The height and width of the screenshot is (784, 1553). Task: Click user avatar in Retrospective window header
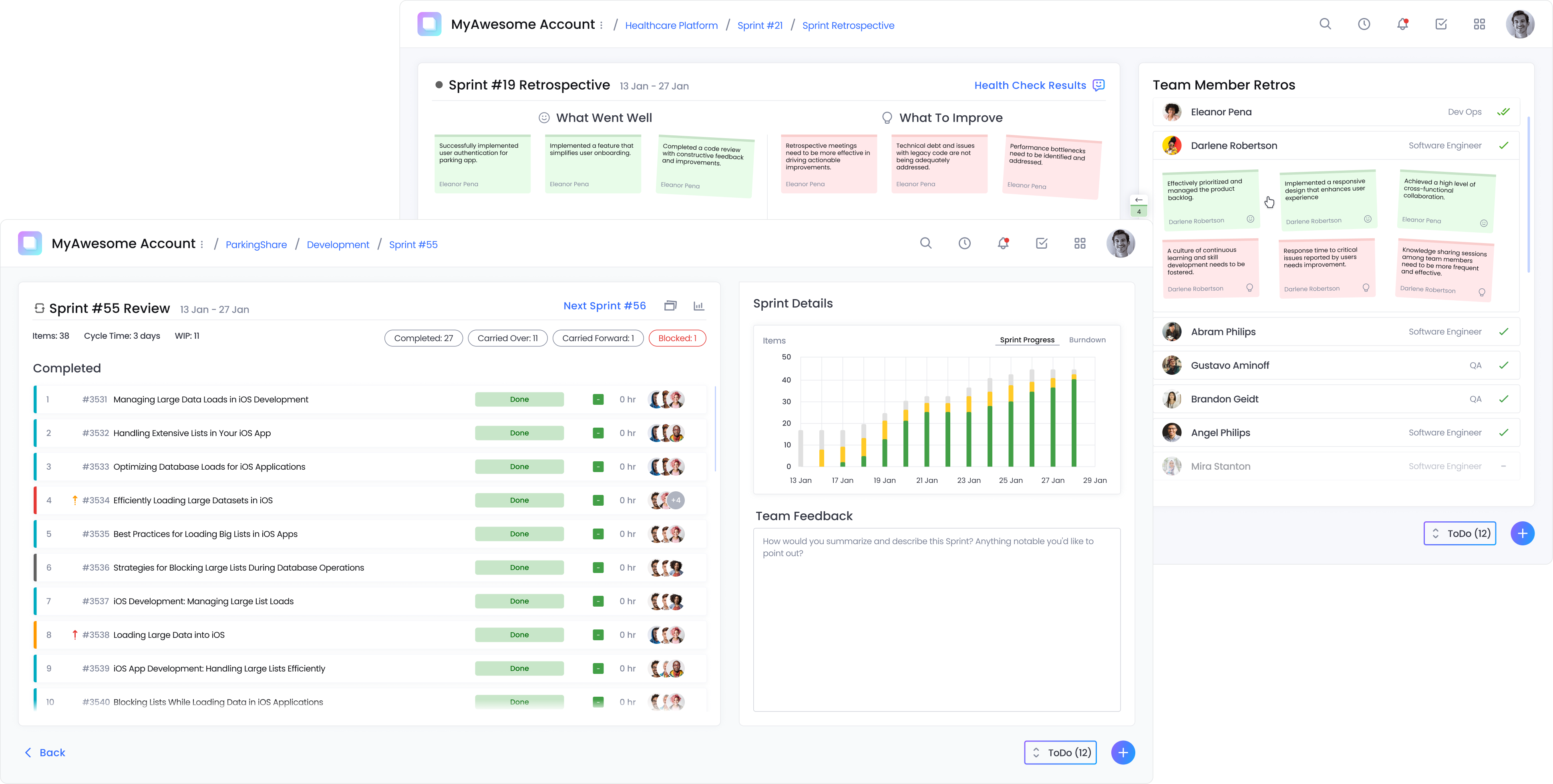click(x=1520, y=24)
